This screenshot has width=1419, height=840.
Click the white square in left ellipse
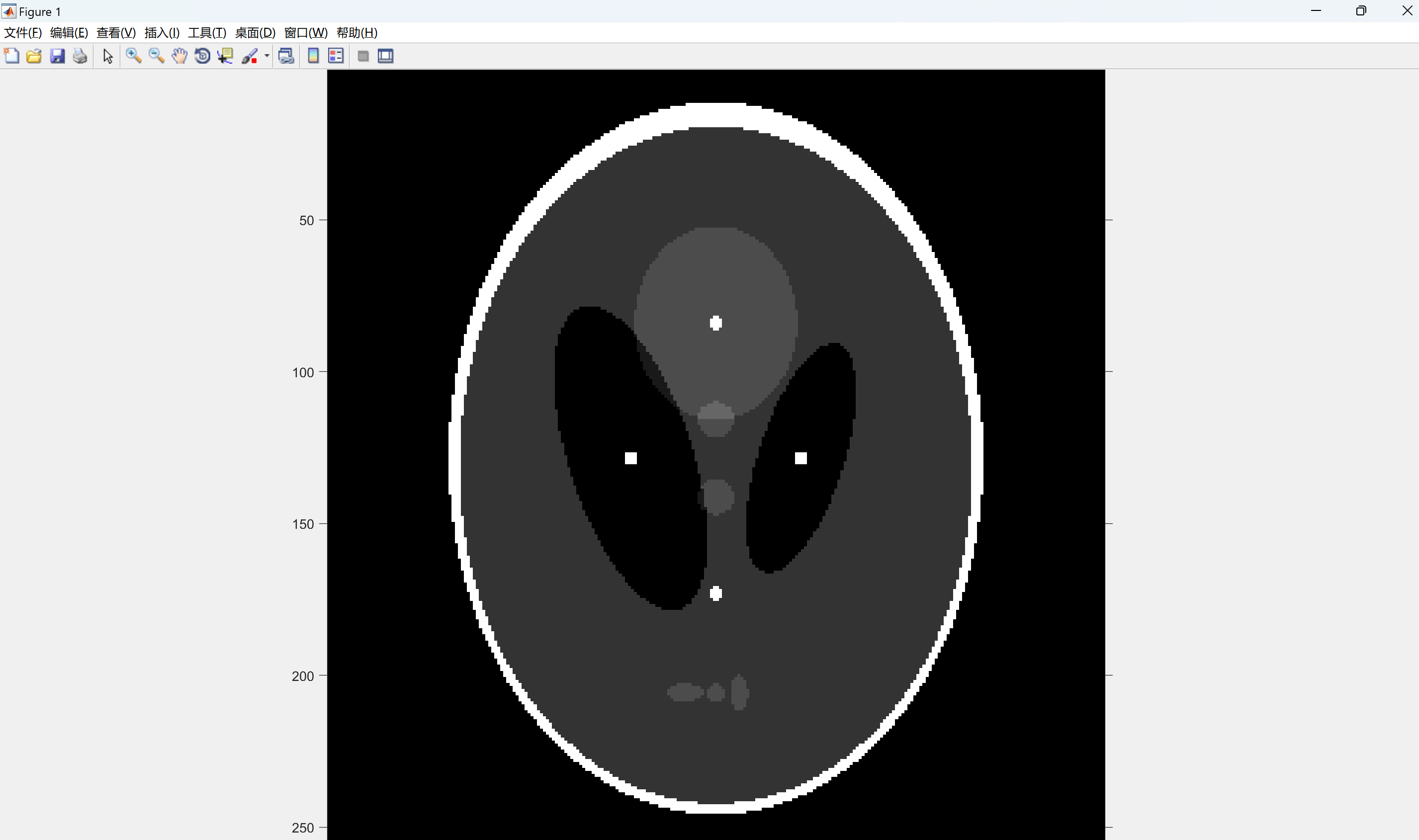[x=631, y=458]
